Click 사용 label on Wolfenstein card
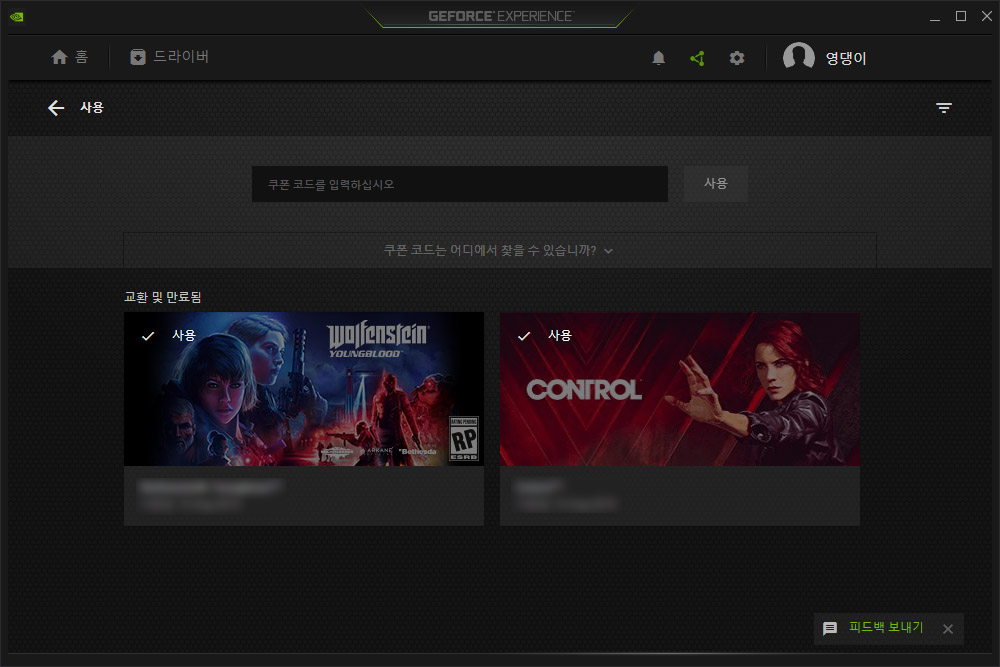1000x667 pixels. [x=184, y=335]
